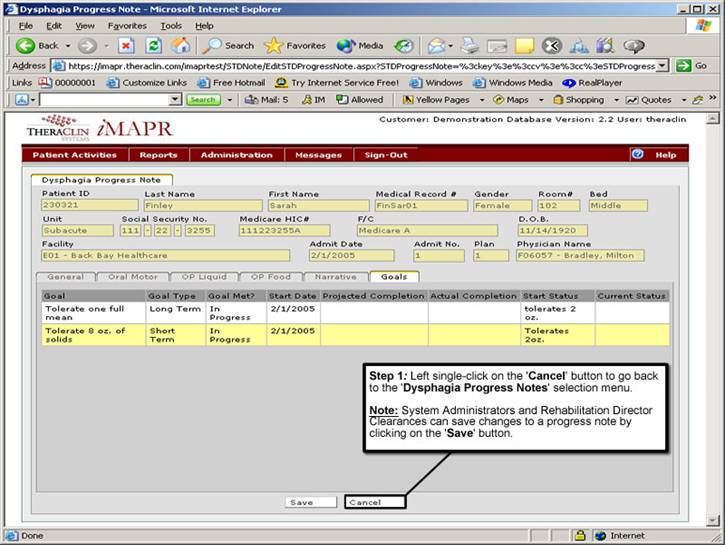The image size is (725, 545).
Task: Click the Allowed popup blocker item
Action: click(360, 99)
